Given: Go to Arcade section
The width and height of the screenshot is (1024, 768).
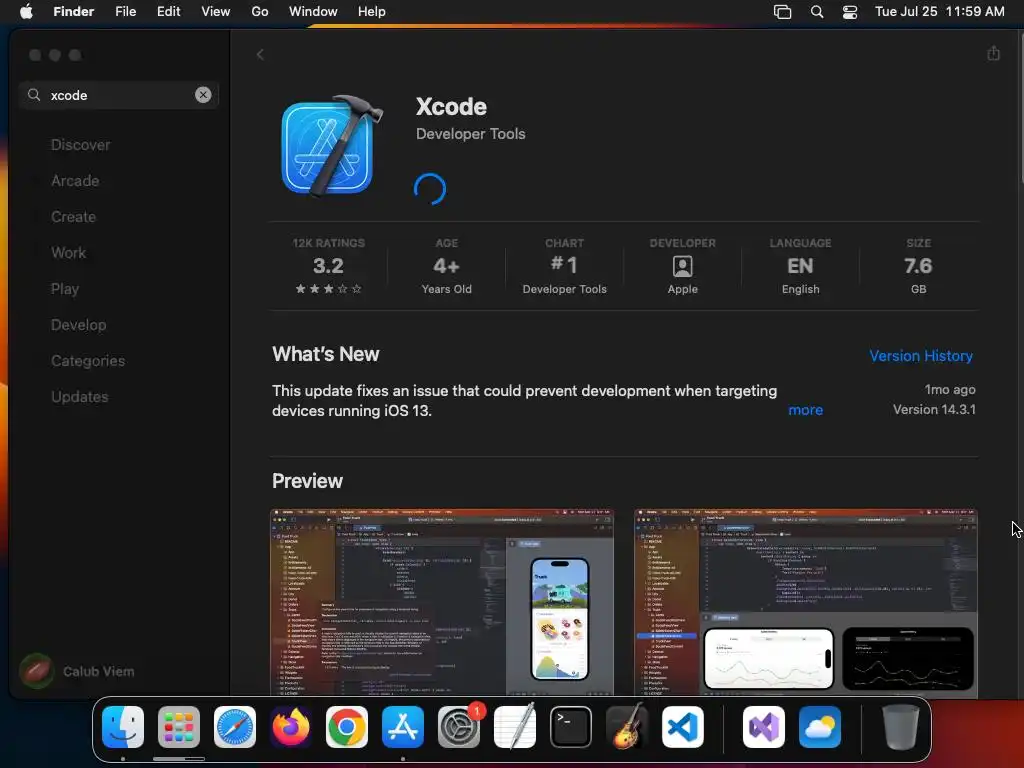Looking at the screenshot, I should [75, 181].
